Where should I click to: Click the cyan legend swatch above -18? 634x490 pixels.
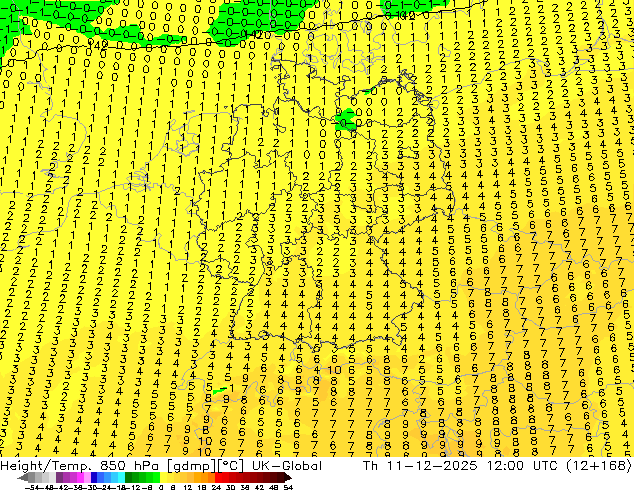coord(122,478)
